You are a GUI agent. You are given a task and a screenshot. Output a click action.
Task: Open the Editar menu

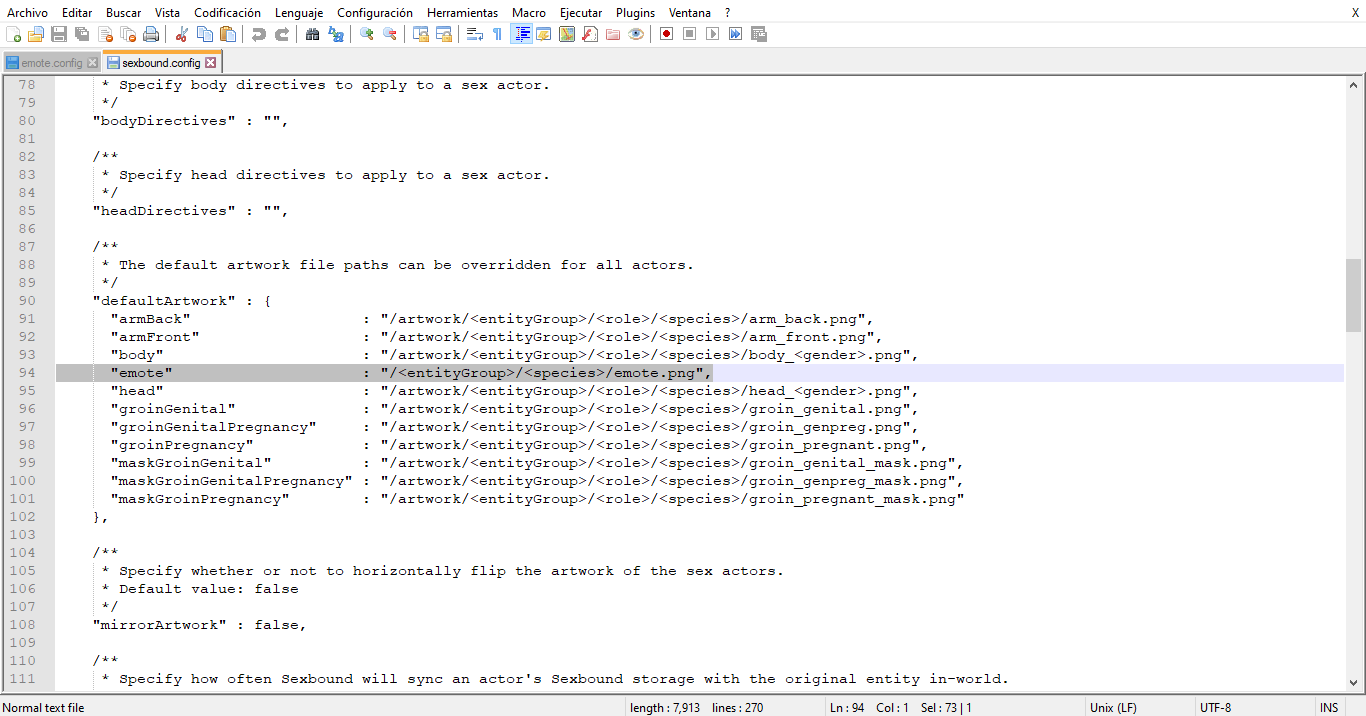point(77,12)
